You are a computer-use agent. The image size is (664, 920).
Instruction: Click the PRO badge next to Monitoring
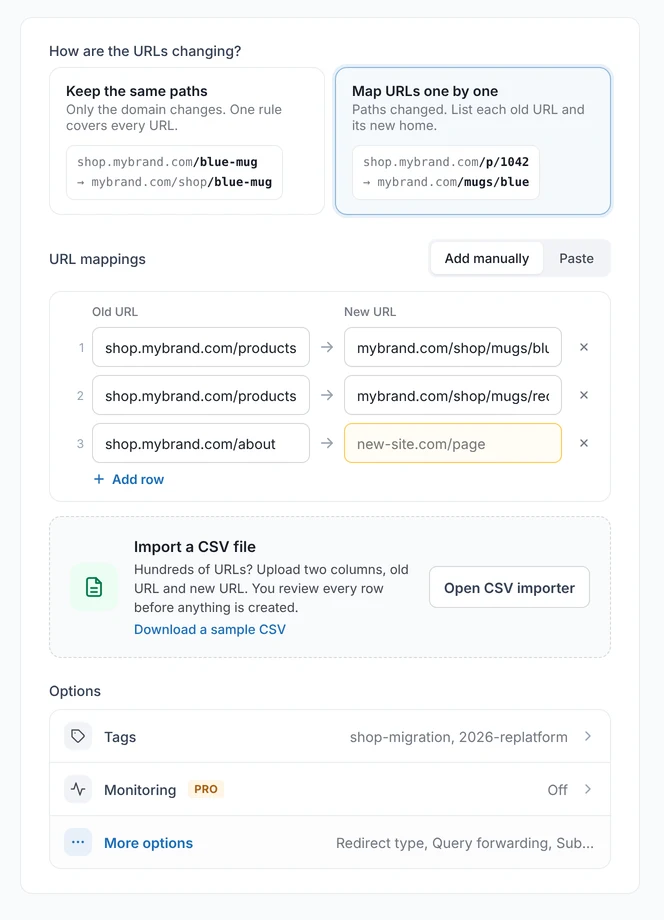(x=206, y=789)
